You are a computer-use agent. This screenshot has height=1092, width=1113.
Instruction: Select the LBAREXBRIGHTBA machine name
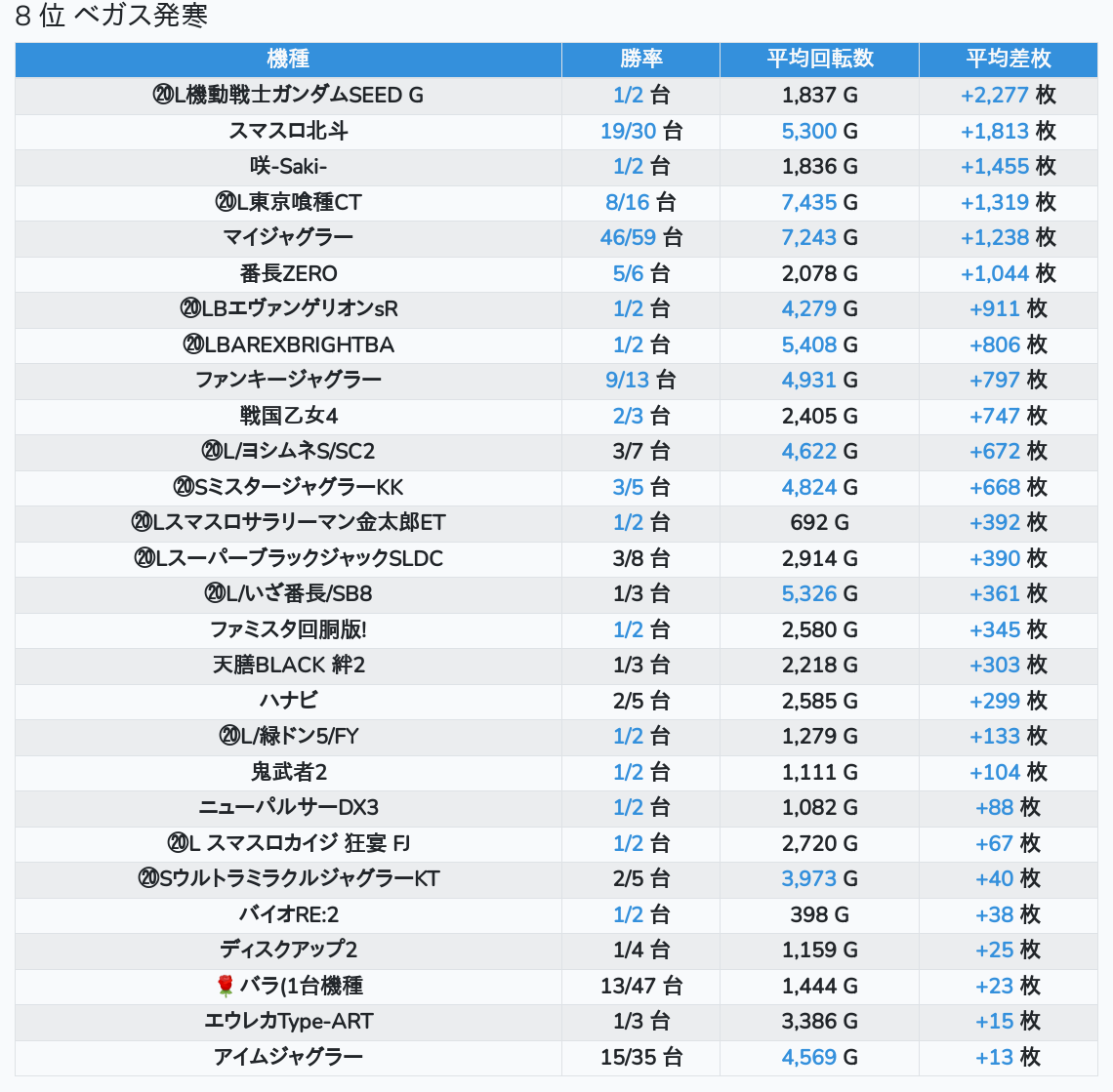pos(288,344)
